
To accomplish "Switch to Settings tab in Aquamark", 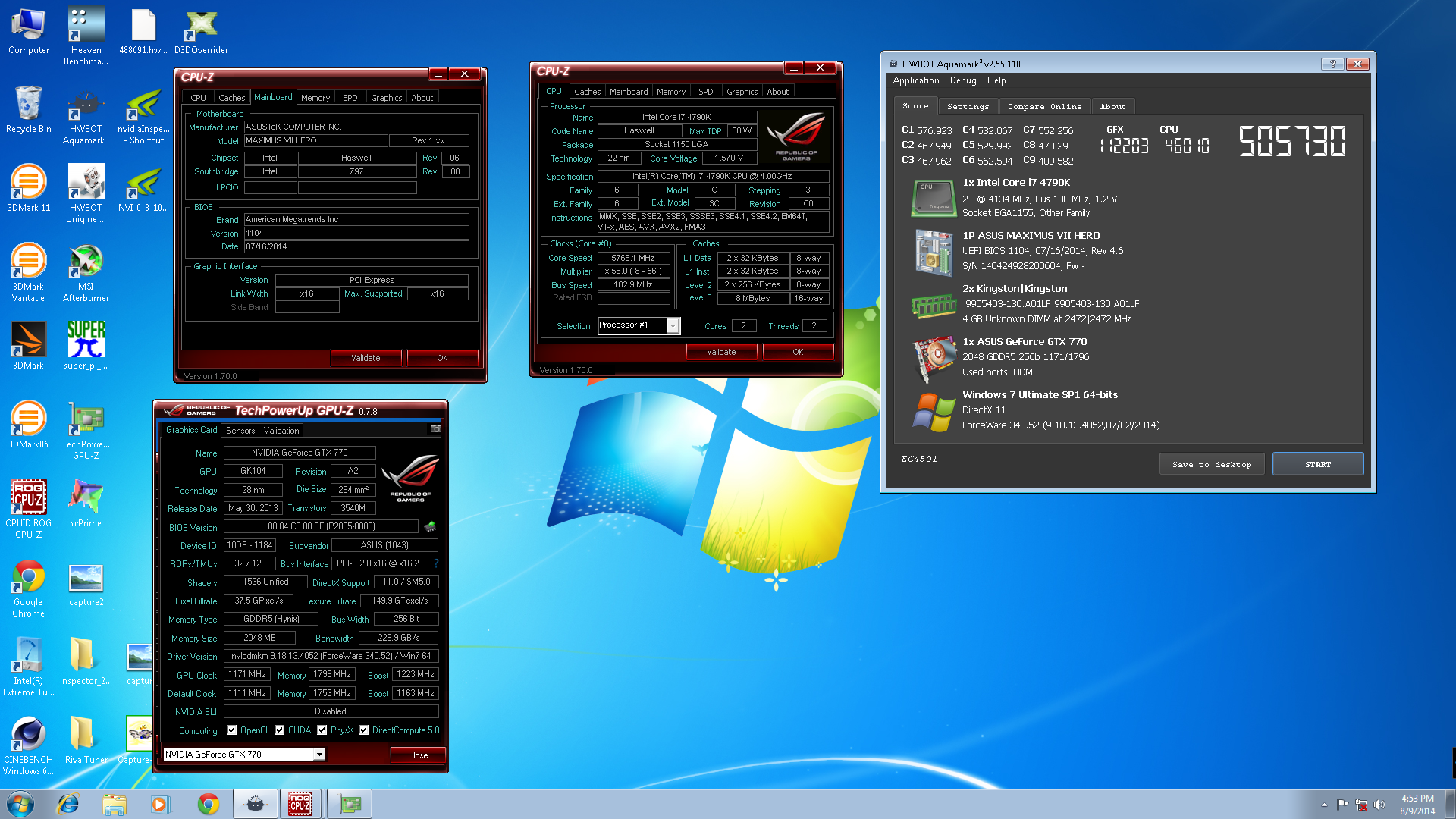I will (x=968, y=107).
